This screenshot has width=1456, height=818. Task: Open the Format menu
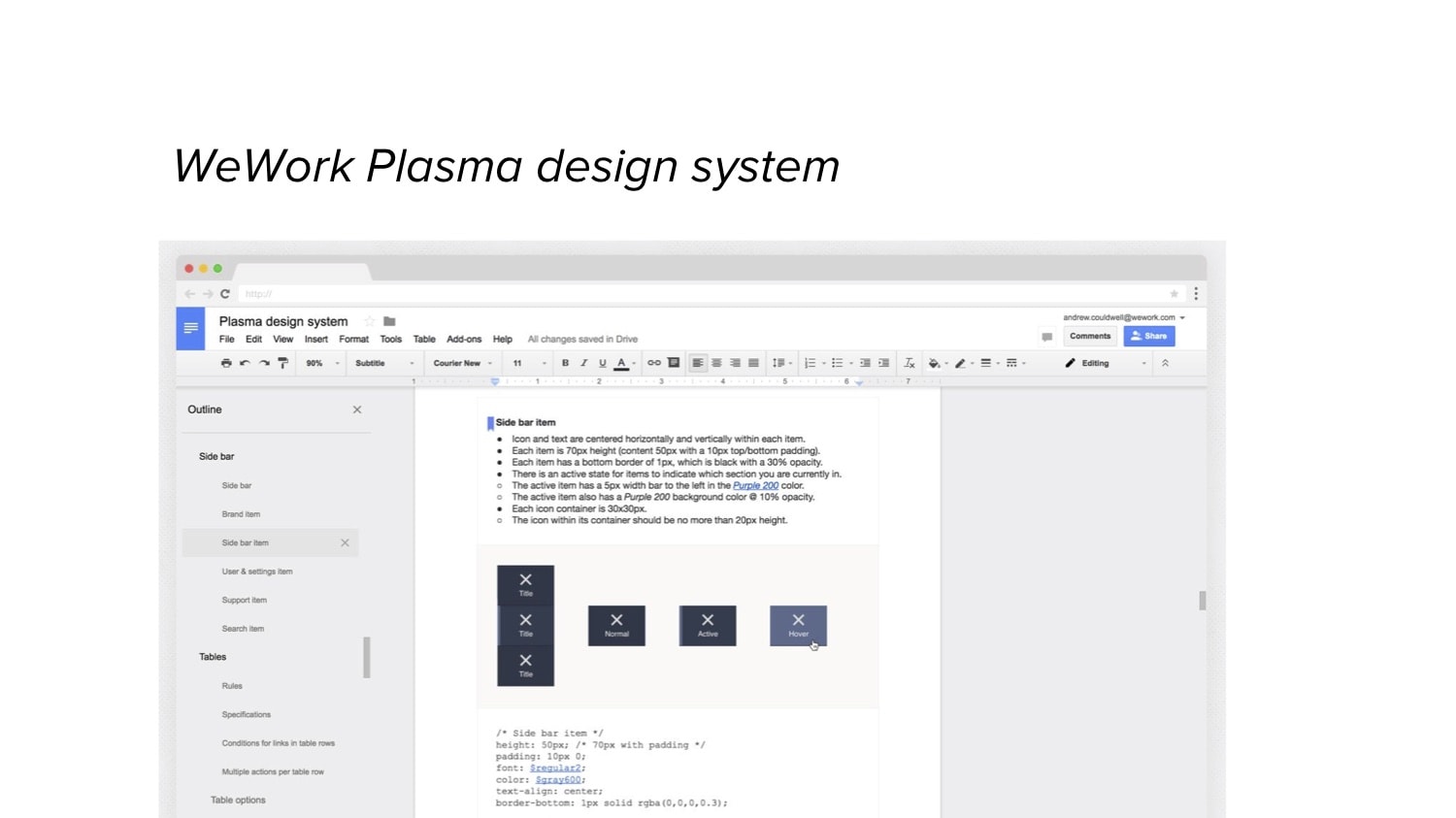coord(353,340)
